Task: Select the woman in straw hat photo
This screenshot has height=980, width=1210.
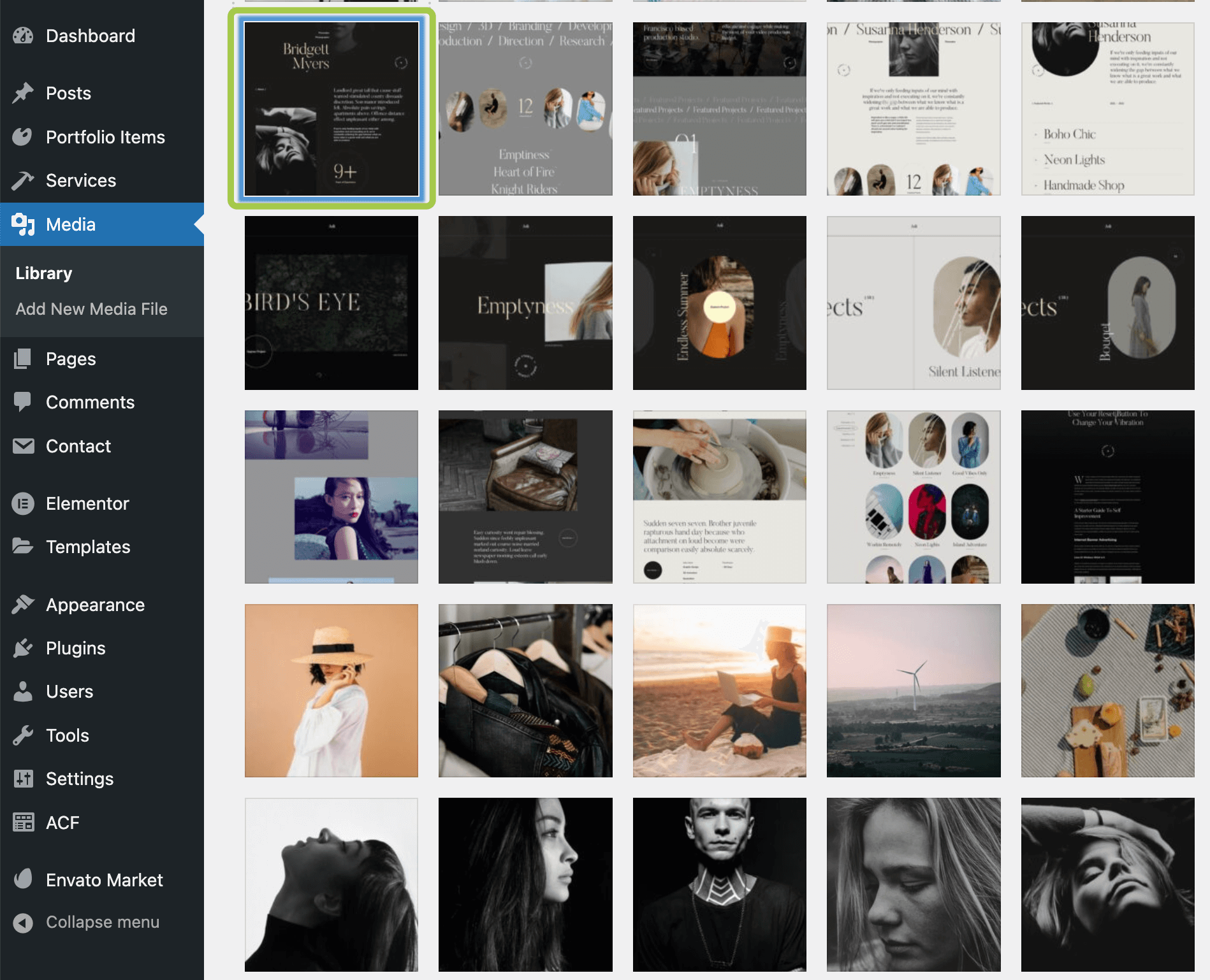Action: click(x=332, y=691)
